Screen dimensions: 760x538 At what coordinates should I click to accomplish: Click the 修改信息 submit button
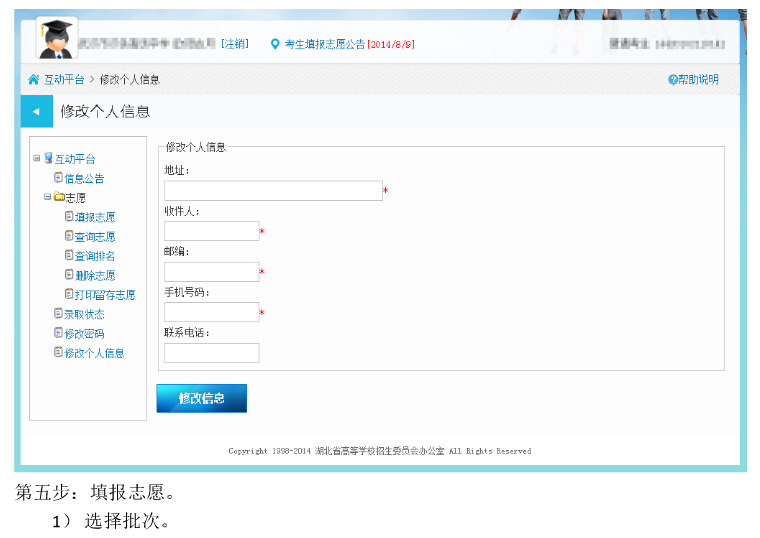pos(201,398)
